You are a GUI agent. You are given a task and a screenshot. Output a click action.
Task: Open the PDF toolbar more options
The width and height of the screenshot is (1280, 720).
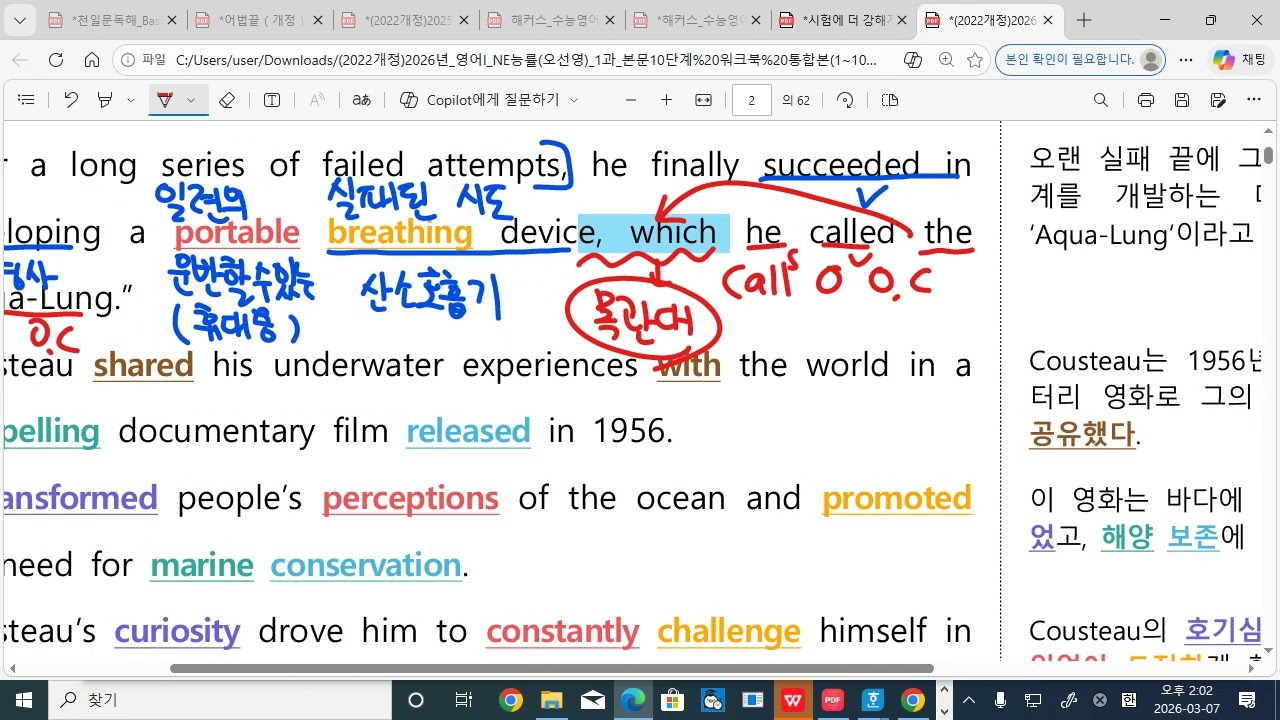click(1254, 100)
